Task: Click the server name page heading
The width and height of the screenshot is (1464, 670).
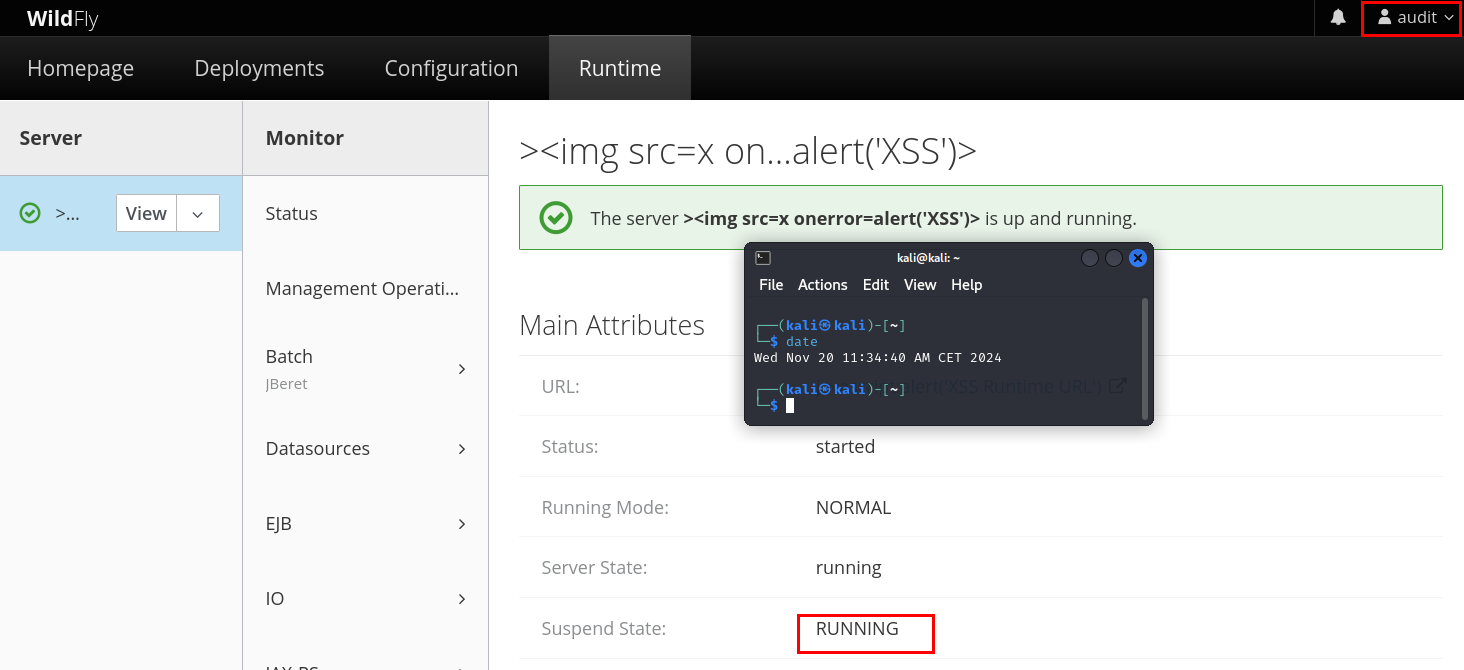Action: coord(748,150)
